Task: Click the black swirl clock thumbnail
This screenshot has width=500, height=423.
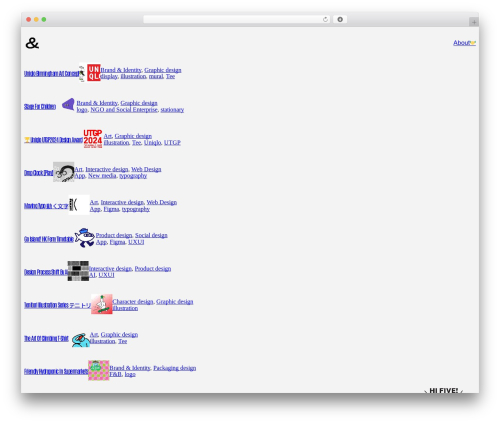Action: 64,172
